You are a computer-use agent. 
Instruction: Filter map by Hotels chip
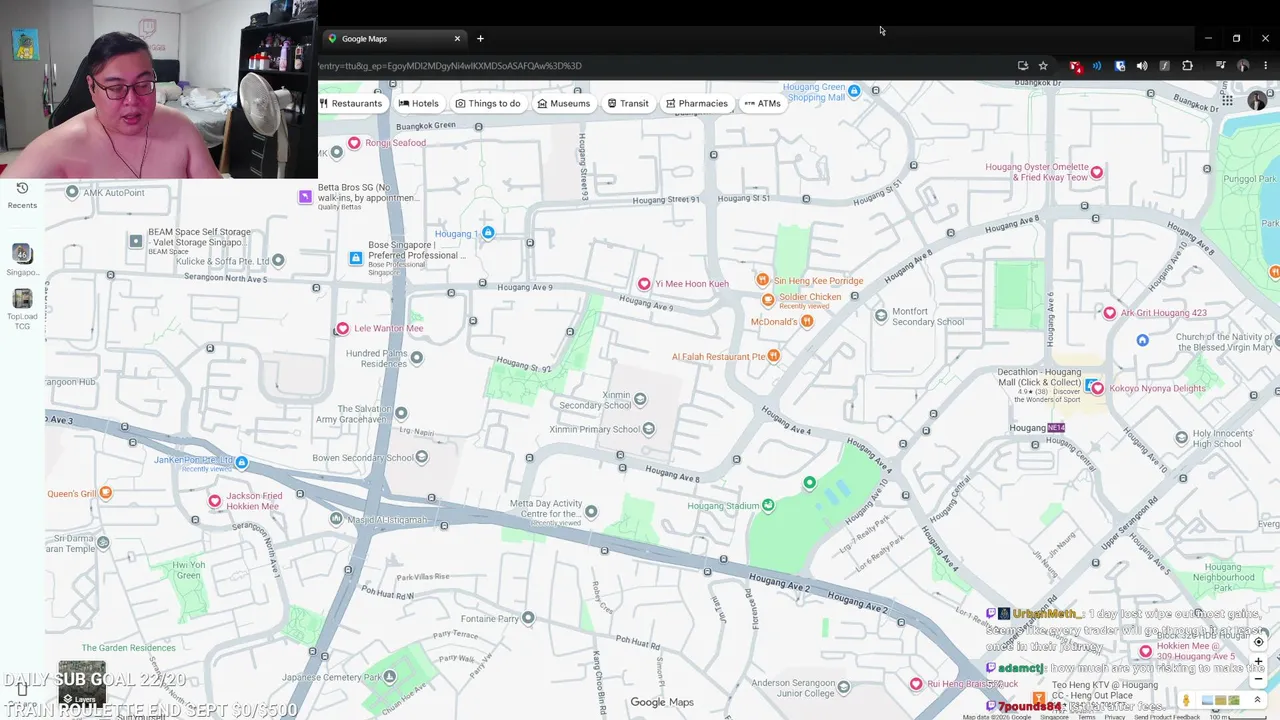click(418, 103)
